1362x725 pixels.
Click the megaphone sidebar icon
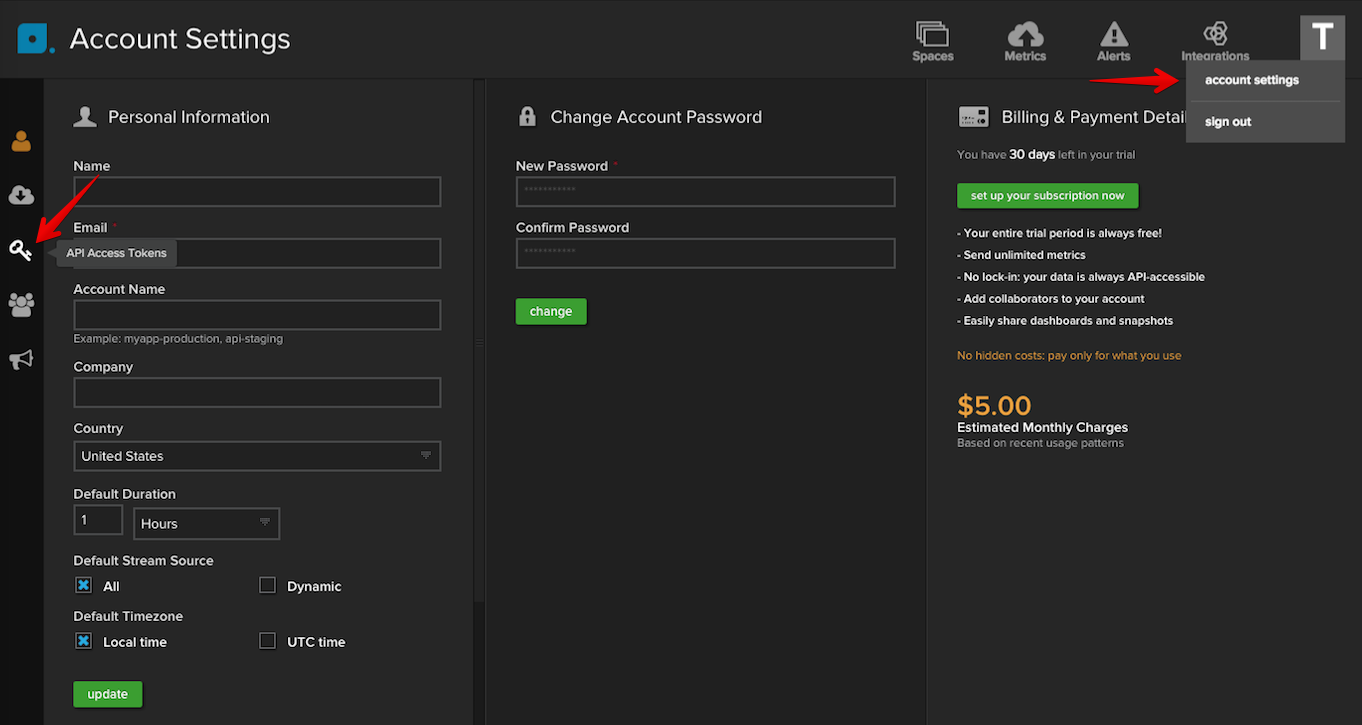coord(21,359)
